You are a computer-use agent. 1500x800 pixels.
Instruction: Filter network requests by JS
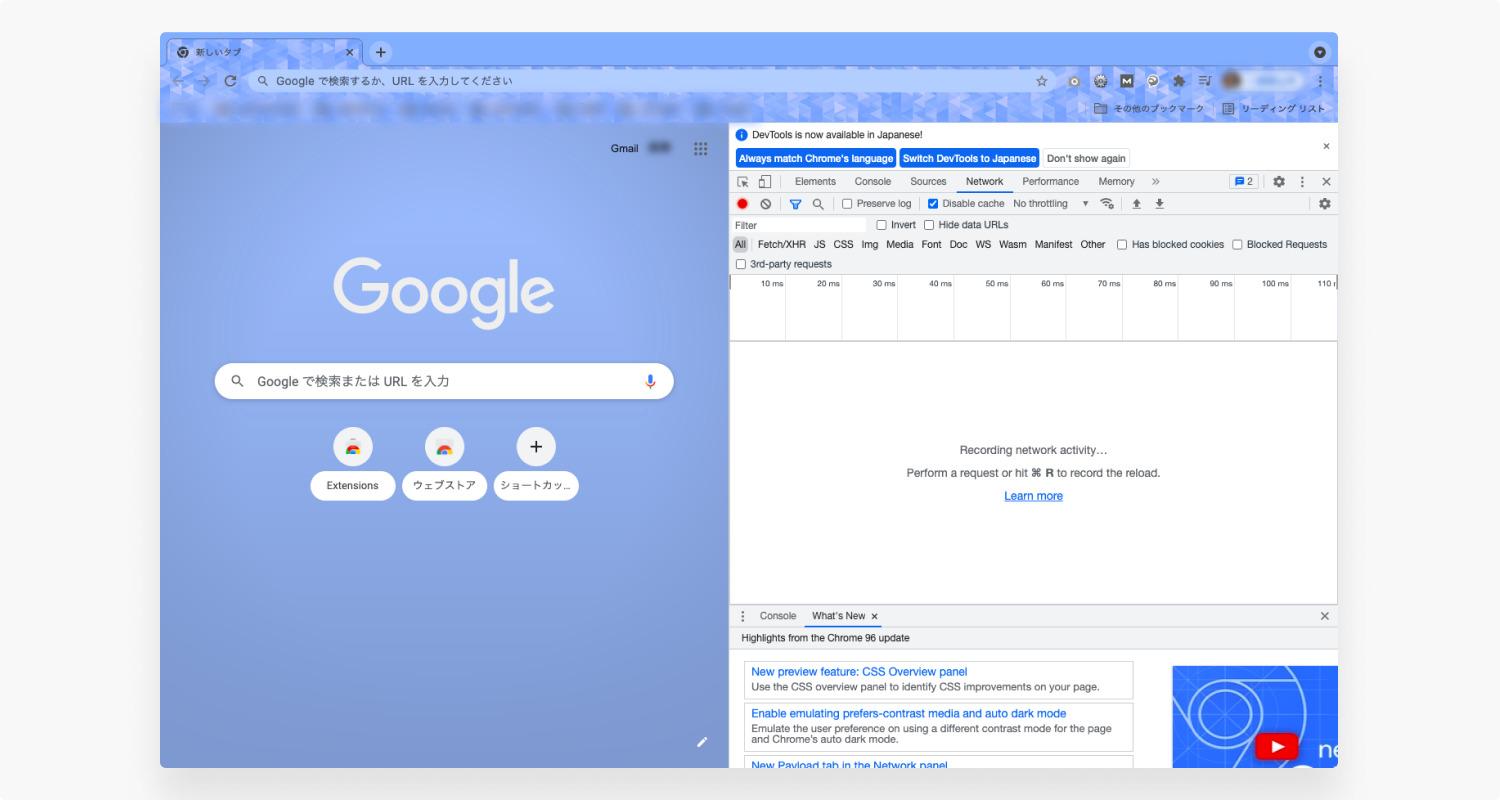click(x=819, y=245)
